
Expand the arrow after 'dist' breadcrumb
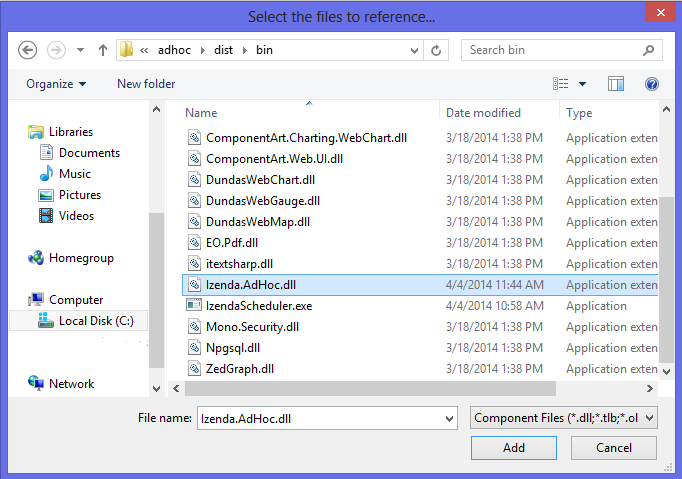tap(245, 50)
